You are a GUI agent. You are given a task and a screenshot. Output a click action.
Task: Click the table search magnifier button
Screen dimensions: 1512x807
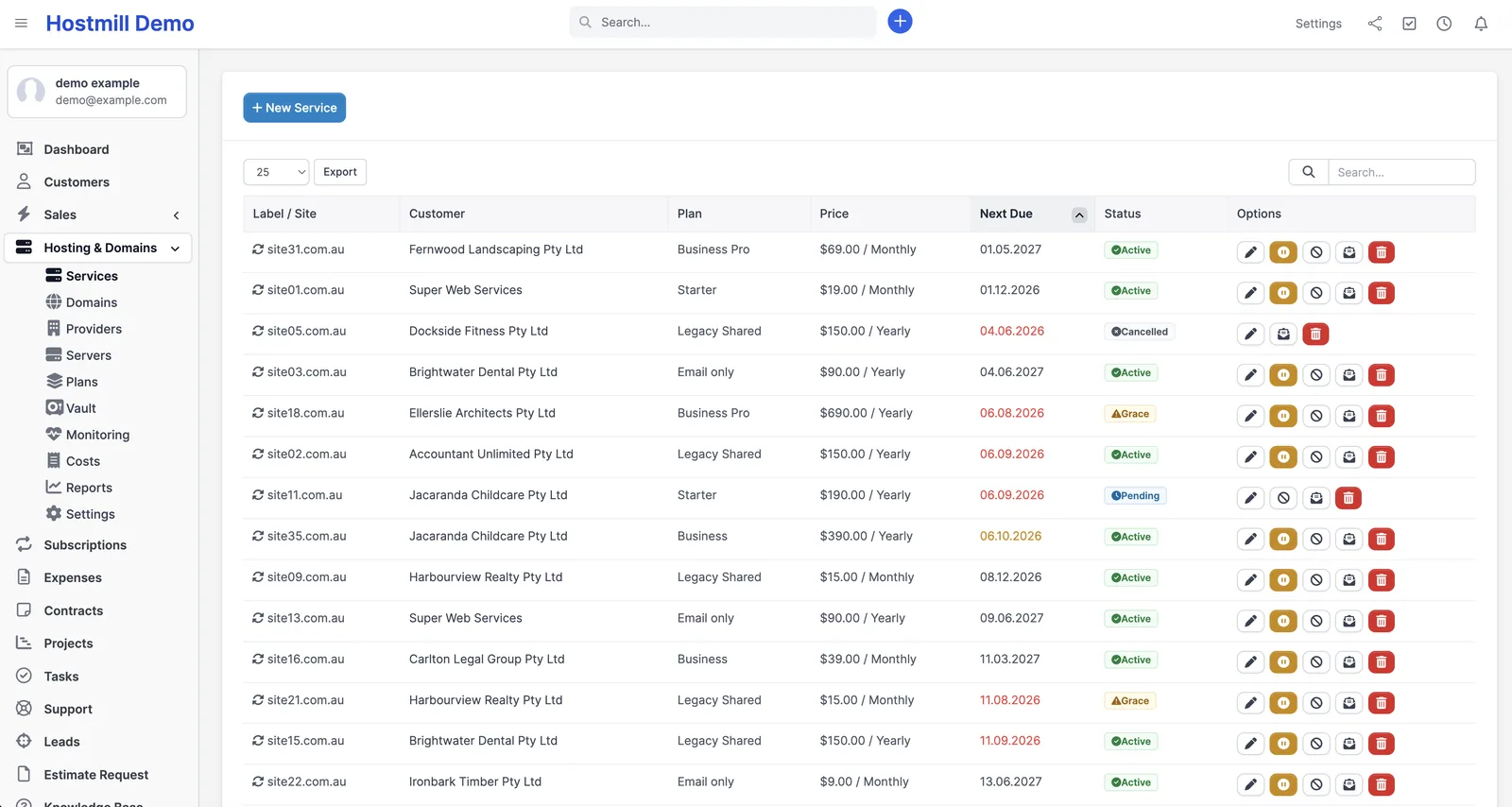[x=1309, y=172]
